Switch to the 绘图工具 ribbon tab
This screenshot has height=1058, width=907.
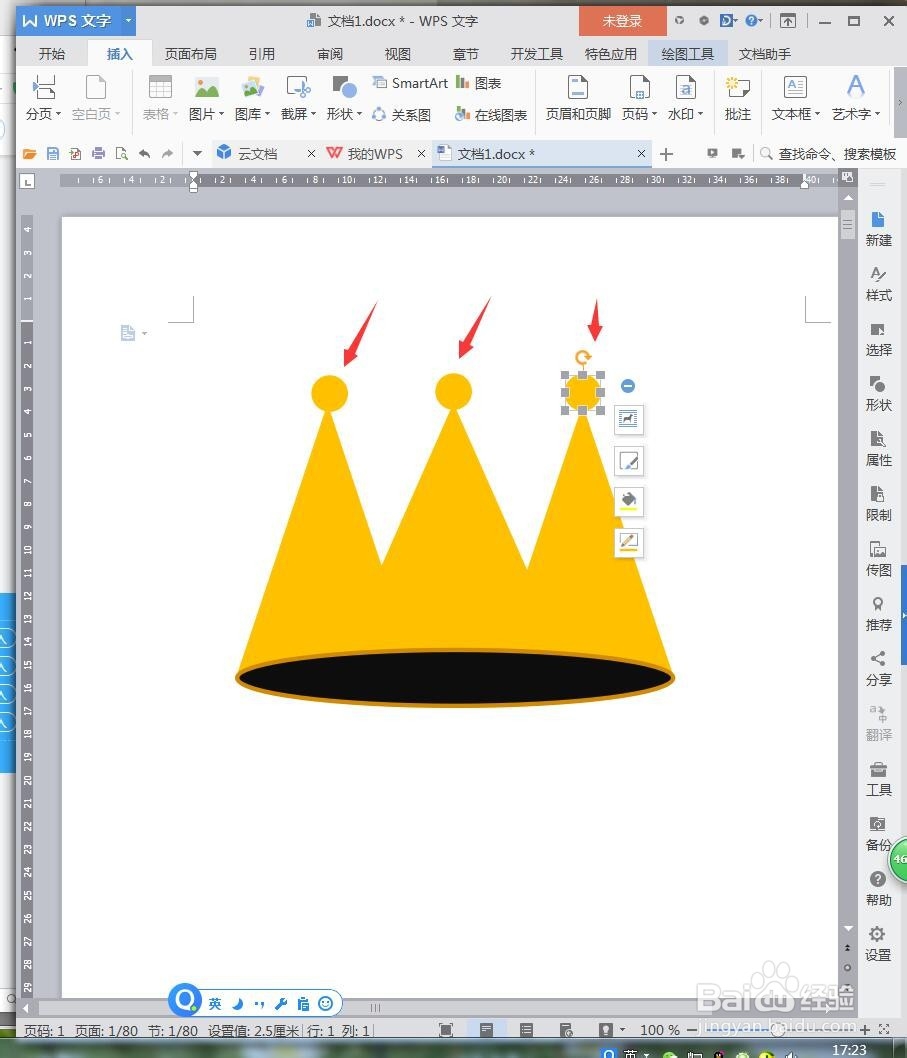[x=687, y=54]
